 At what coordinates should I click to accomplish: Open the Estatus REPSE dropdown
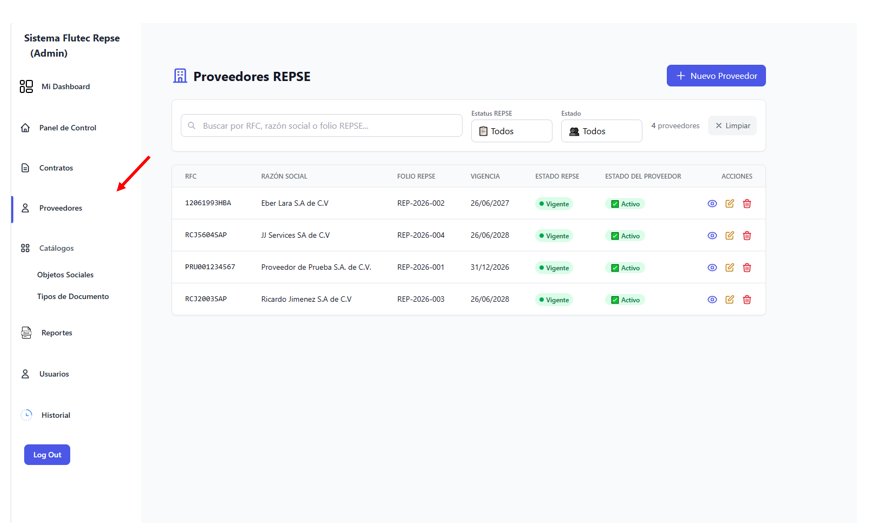[x=512, y=131]
